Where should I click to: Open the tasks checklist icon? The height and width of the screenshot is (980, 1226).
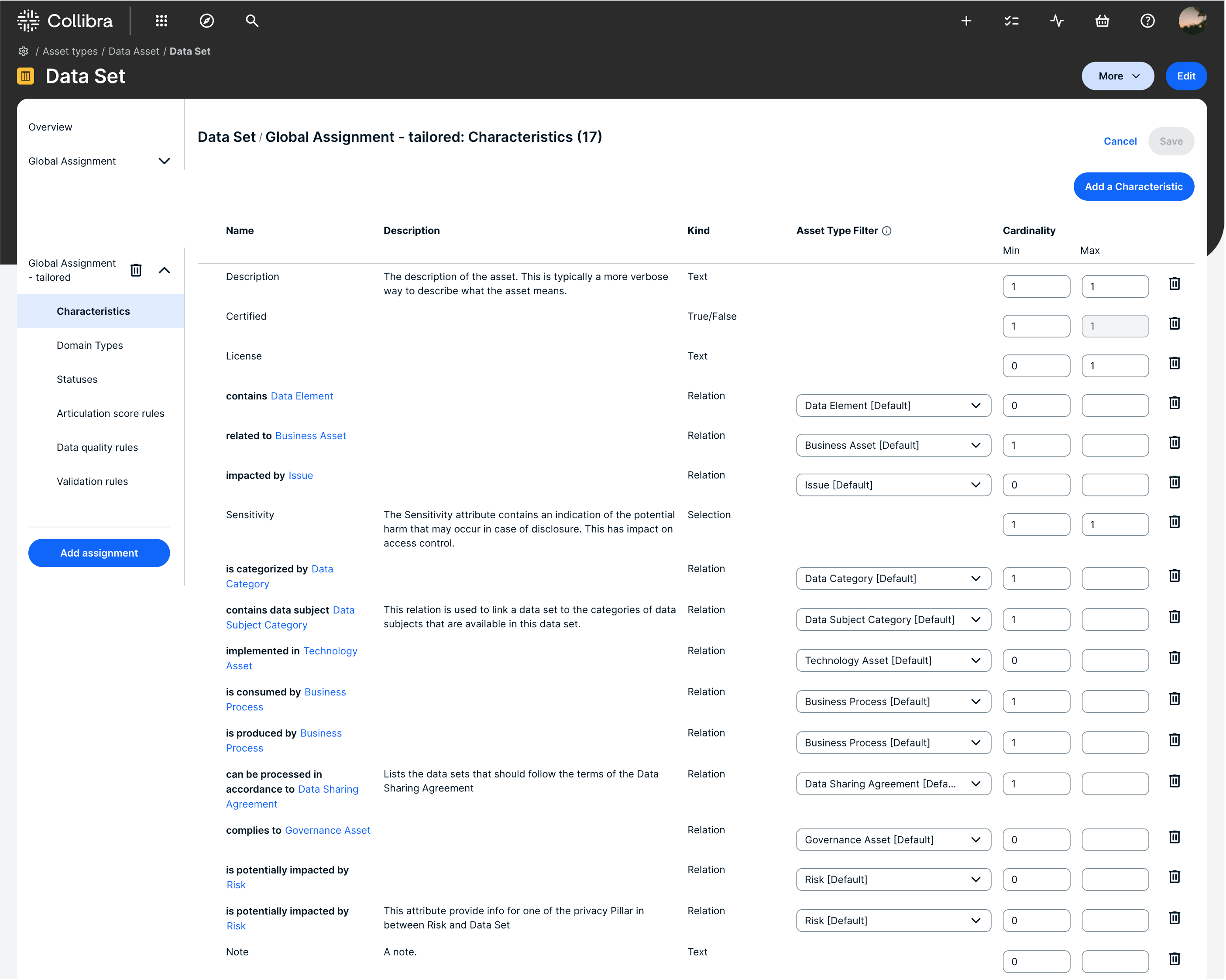(1012, 21)
